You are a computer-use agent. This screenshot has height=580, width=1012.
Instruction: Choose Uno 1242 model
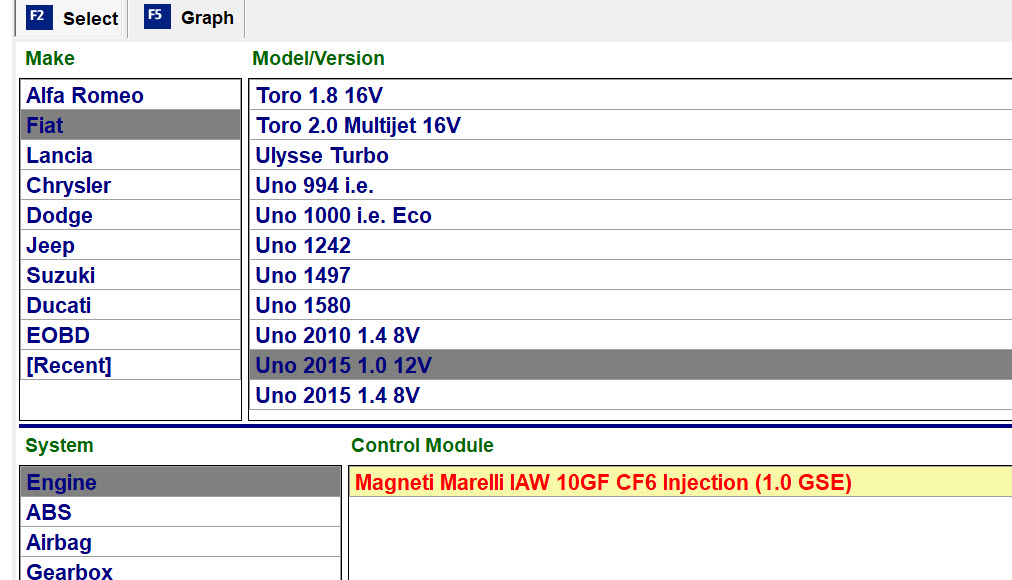pos(631,245)
